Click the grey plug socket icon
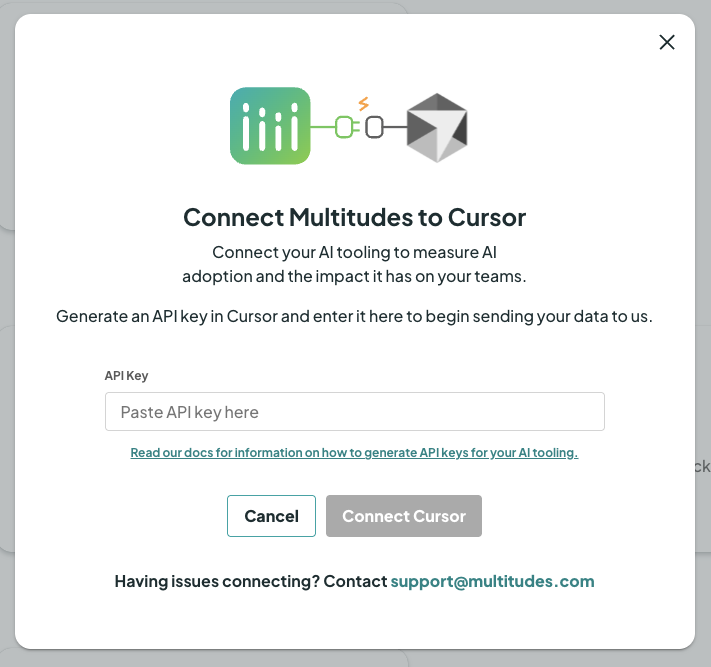 click(374, 127)
